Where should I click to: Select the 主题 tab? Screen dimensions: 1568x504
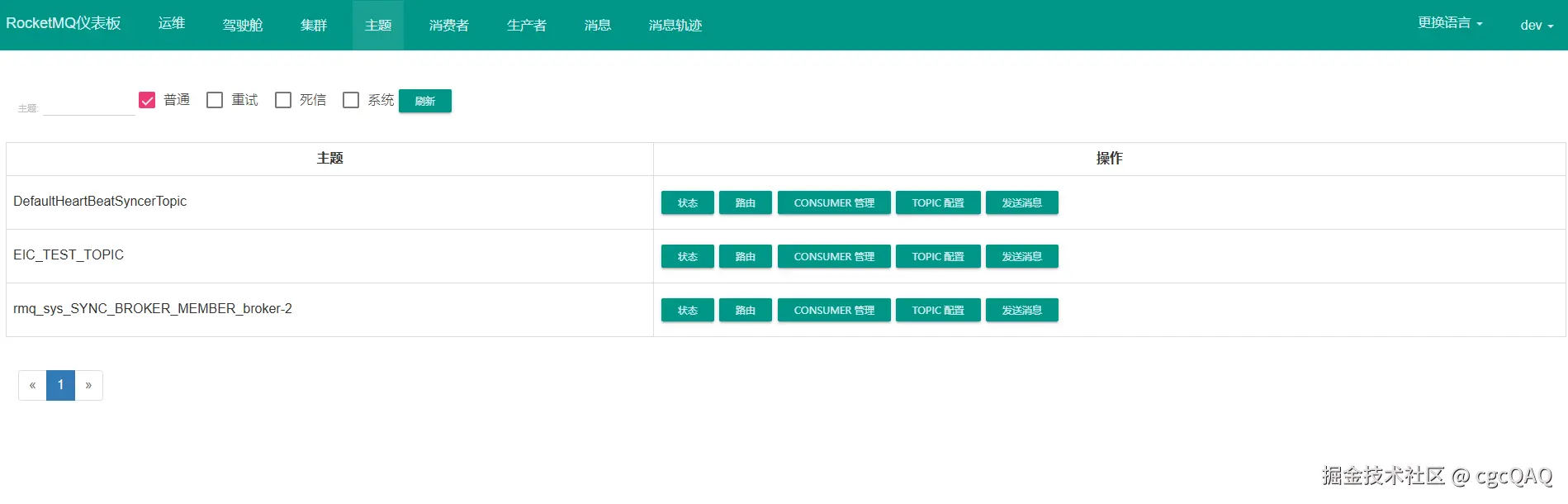(x=378, y=25)
